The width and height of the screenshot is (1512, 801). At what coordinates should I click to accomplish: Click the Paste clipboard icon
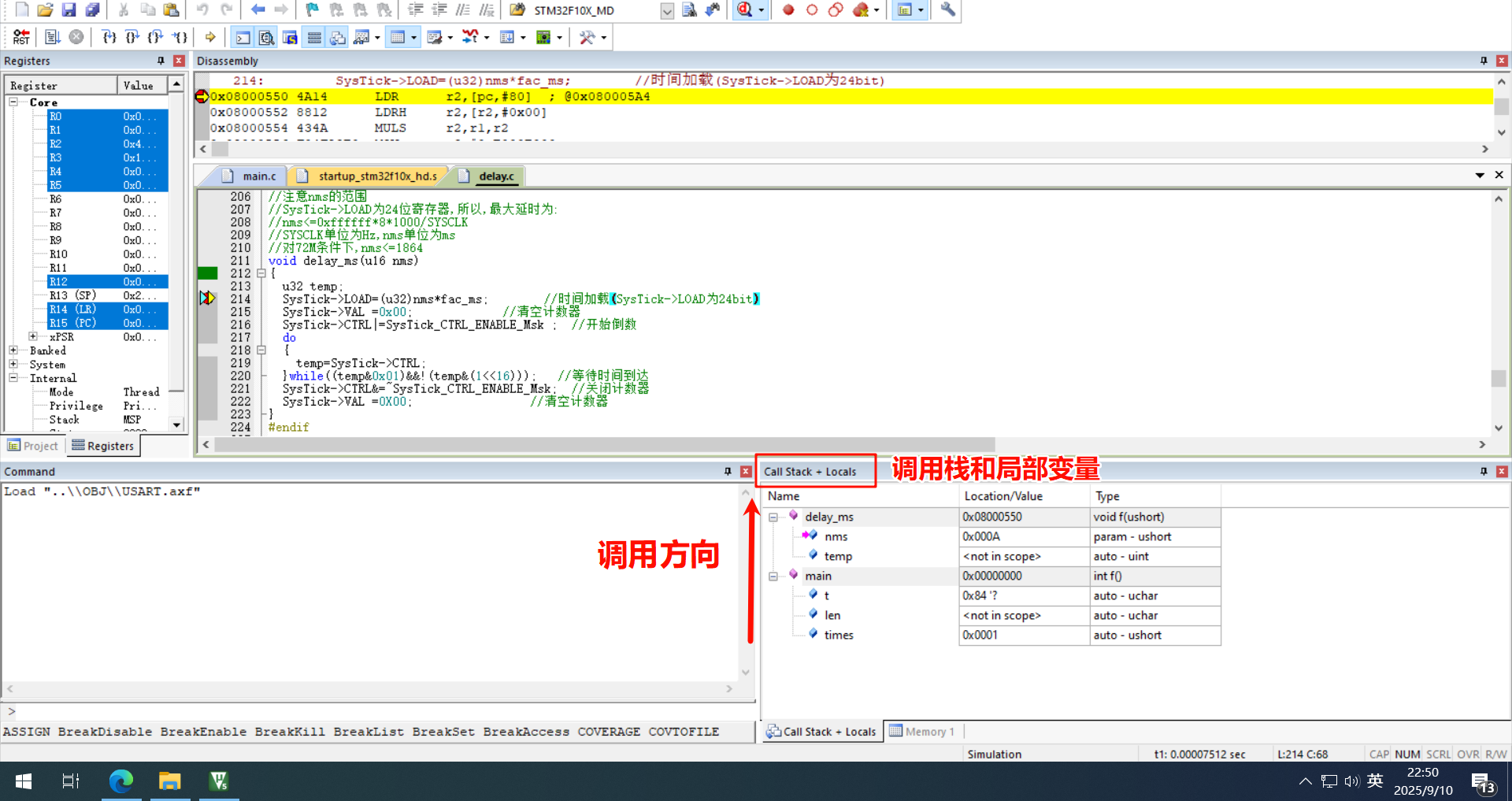click(x=171, y=9)
